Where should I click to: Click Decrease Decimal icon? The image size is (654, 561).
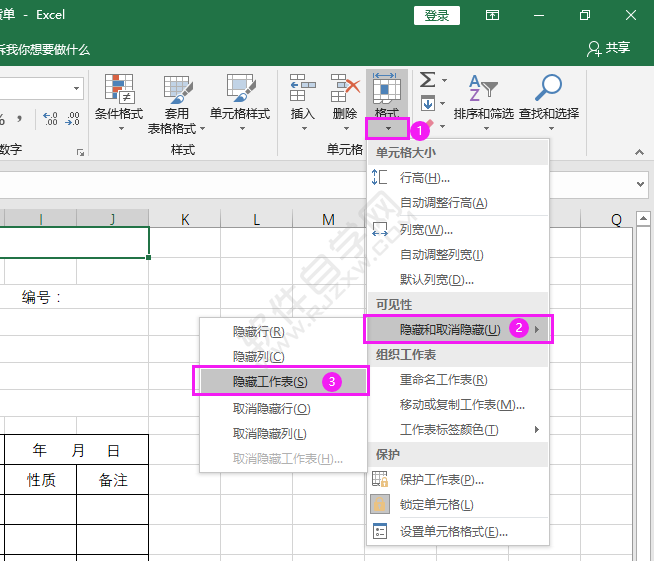tap(72, 118)
